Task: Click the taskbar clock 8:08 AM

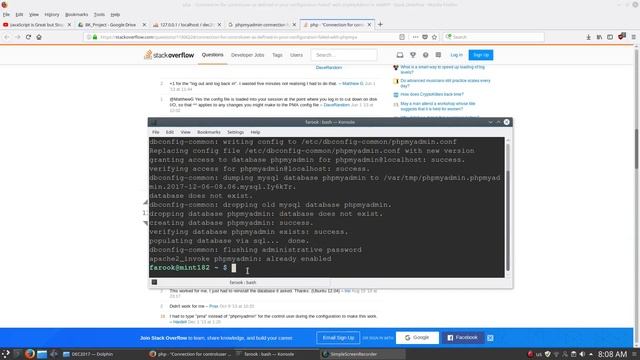Action: click(612, 354)
